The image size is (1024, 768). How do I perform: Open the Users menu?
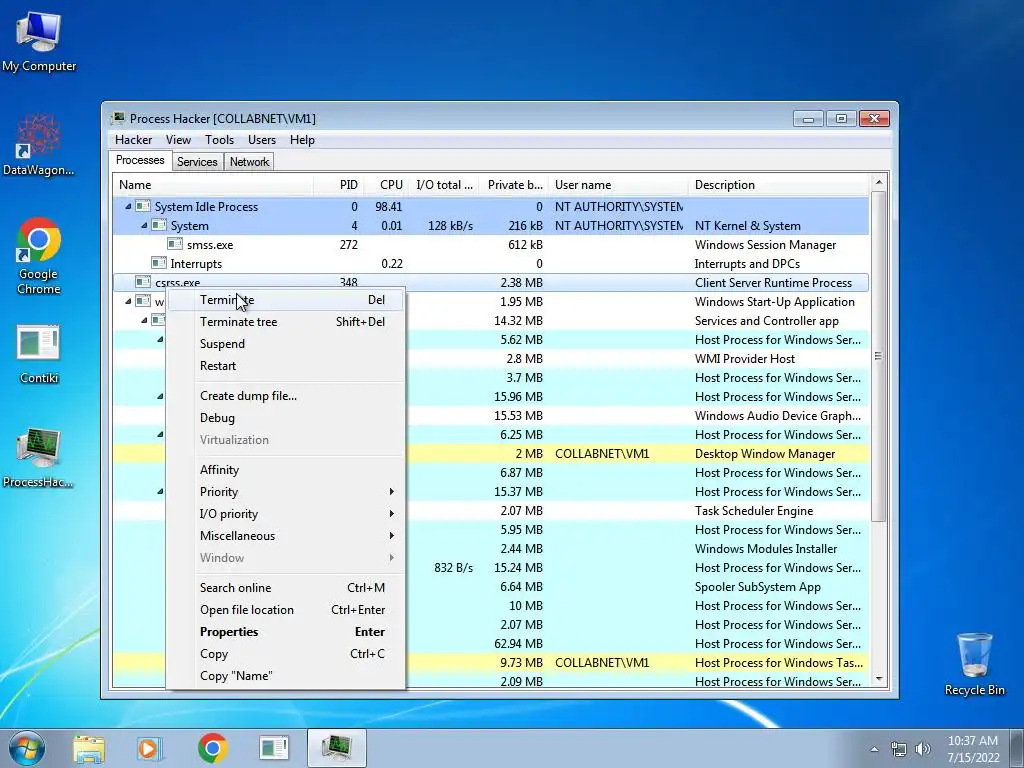click(x=262, y=140)
